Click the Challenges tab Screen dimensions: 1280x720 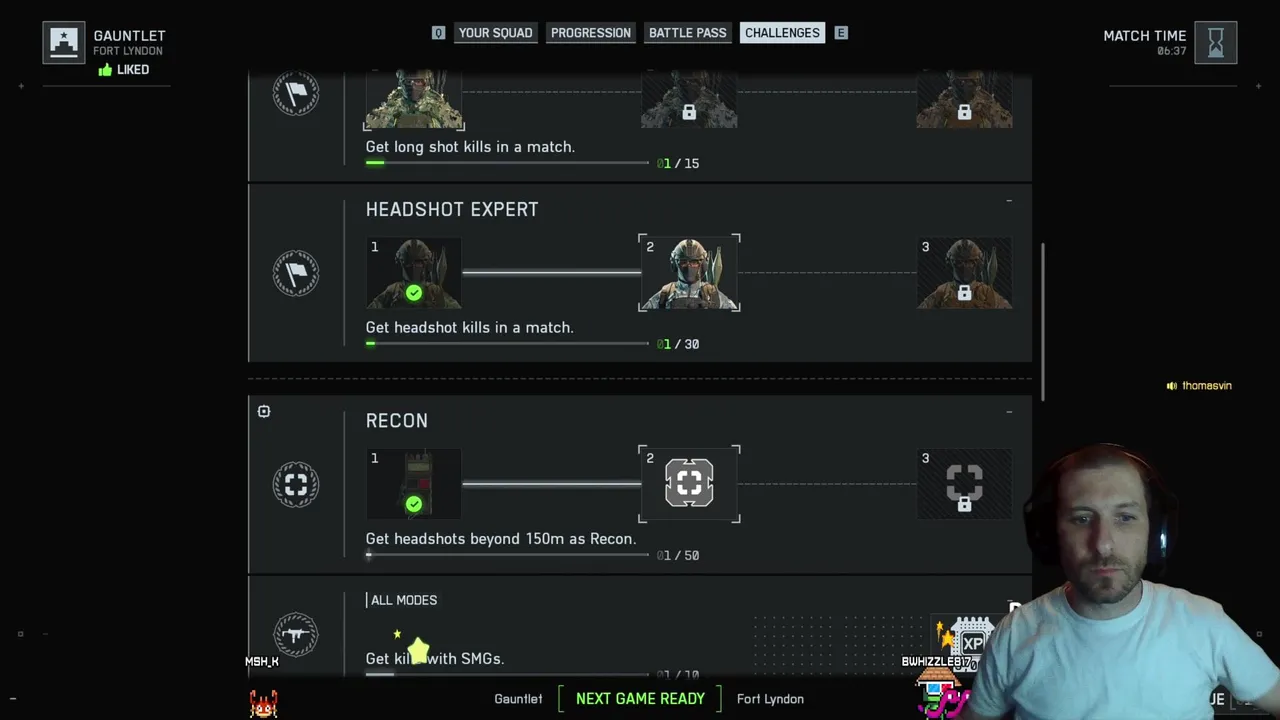point(782,33)
